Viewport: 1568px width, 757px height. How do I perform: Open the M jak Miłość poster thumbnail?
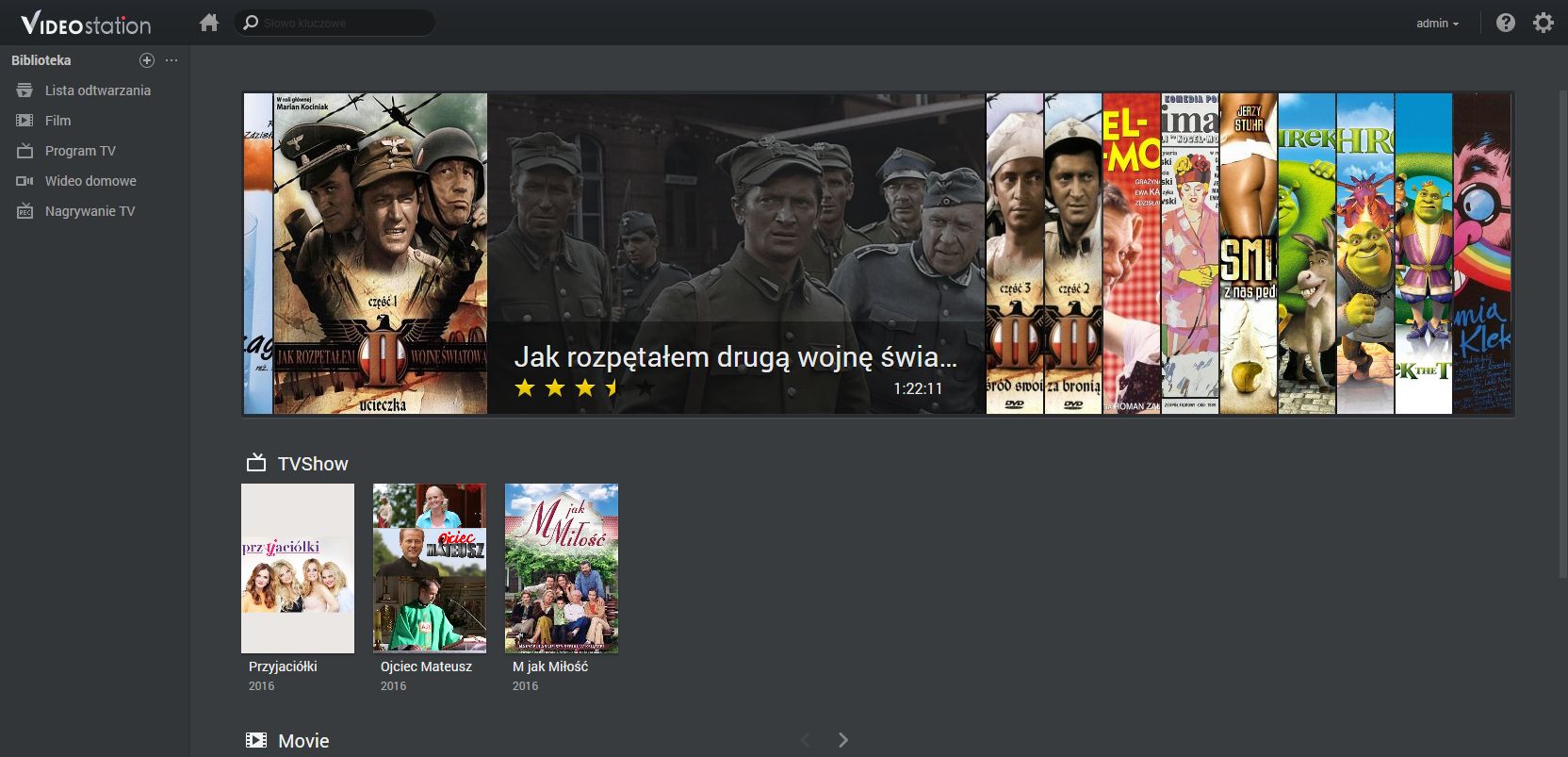click(562, 568)
